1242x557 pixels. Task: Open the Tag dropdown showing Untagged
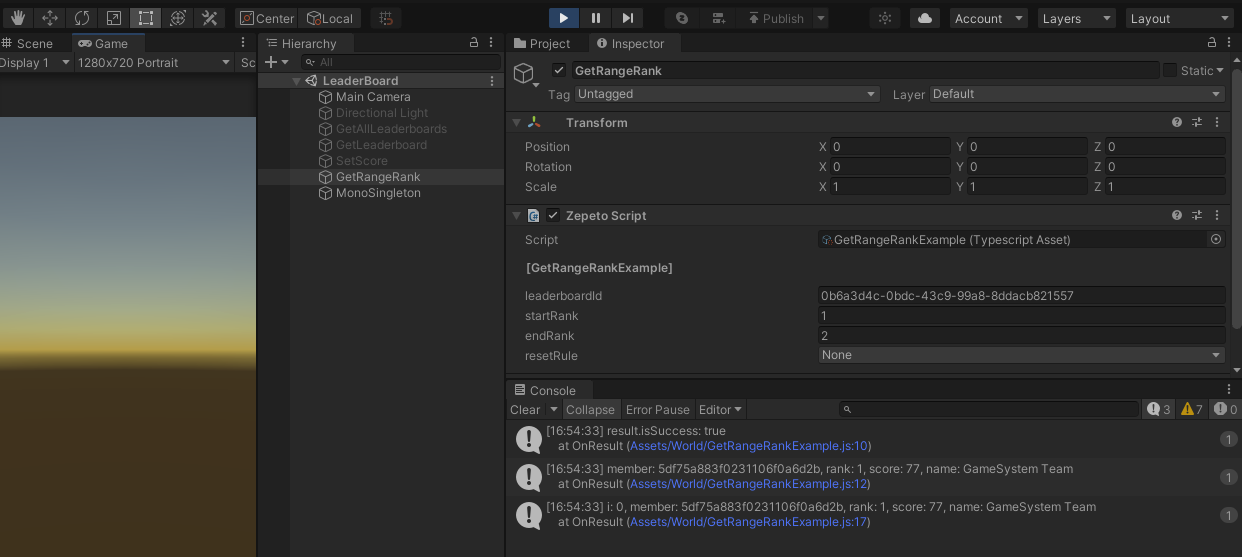(x=726, y=94)
